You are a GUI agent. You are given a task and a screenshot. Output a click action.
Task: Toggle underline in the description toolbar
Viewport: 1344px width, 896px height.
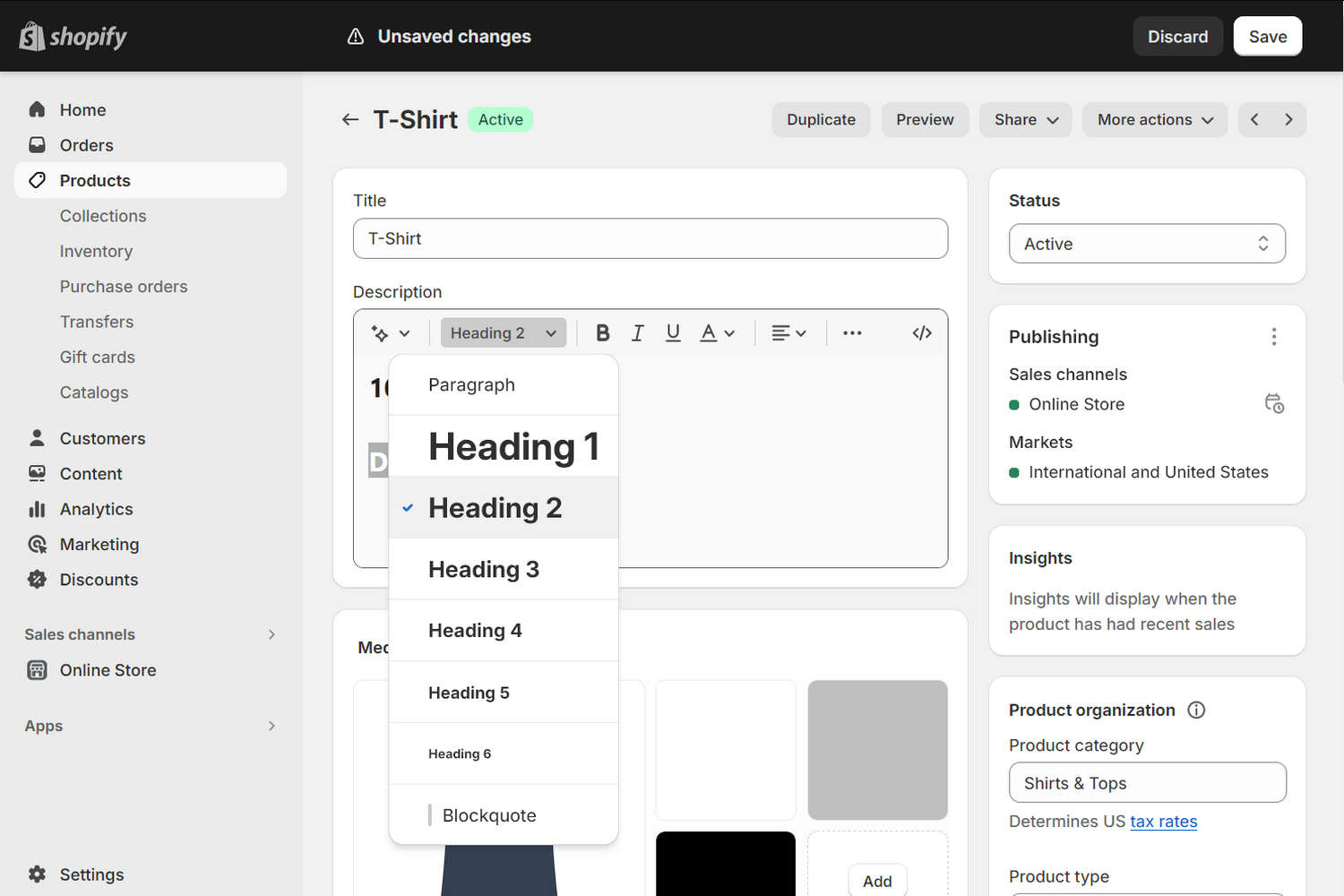[x=673, y=332]
